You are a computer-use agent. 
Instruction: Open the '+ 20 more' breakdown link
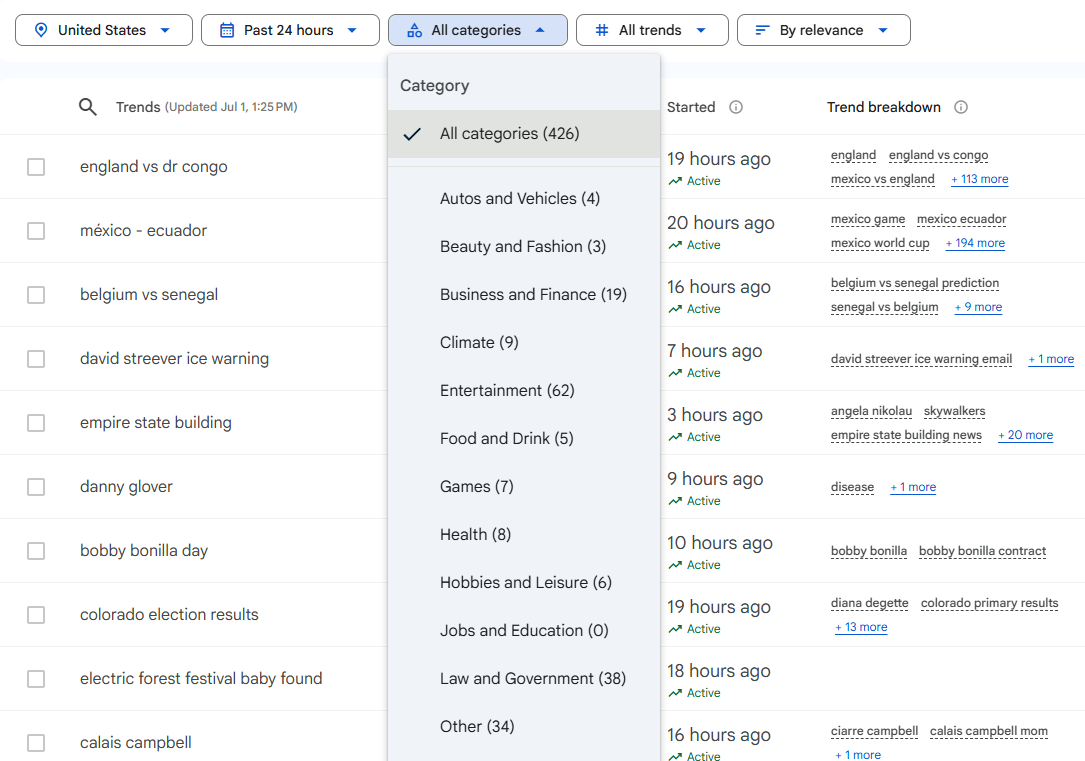tap(1025, 435)
